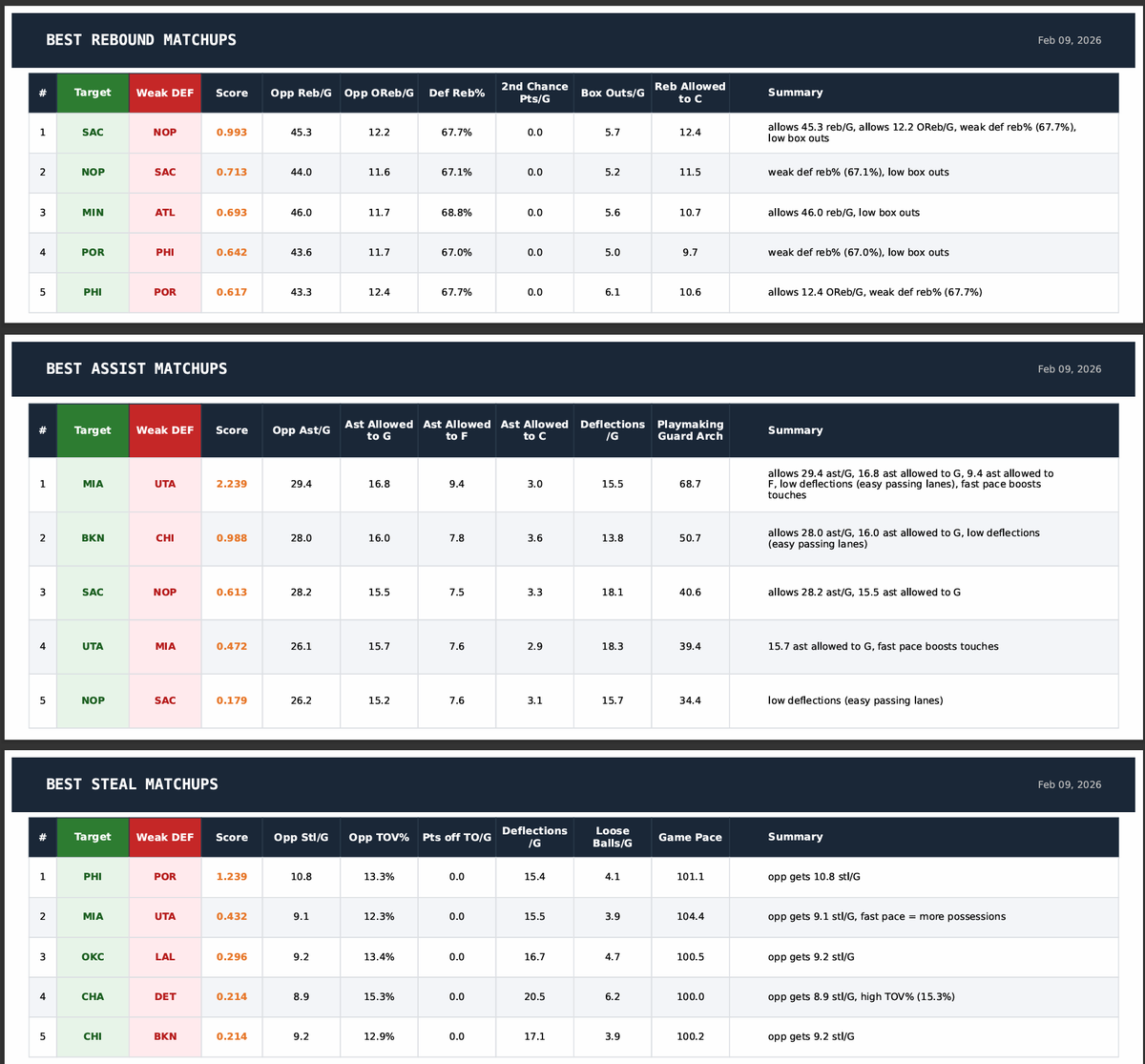Click 'Opp Reb/G' column header

point(302,93)
